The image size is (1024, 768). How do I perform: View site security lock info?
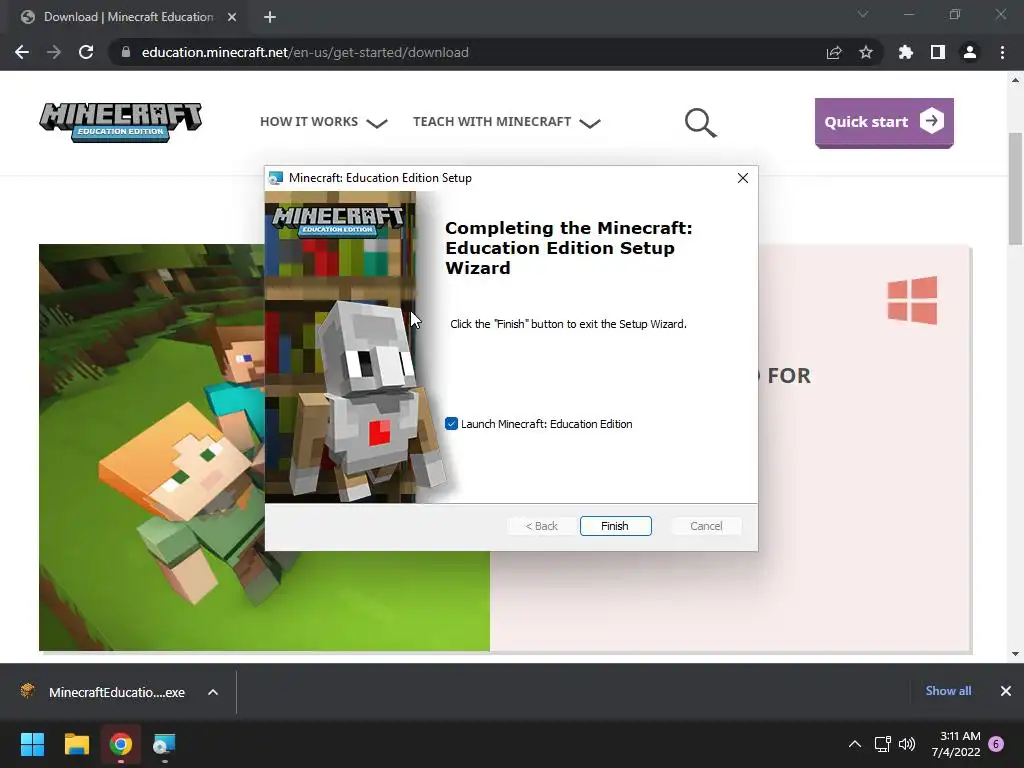pyautogui.click(x=126, y=52)
